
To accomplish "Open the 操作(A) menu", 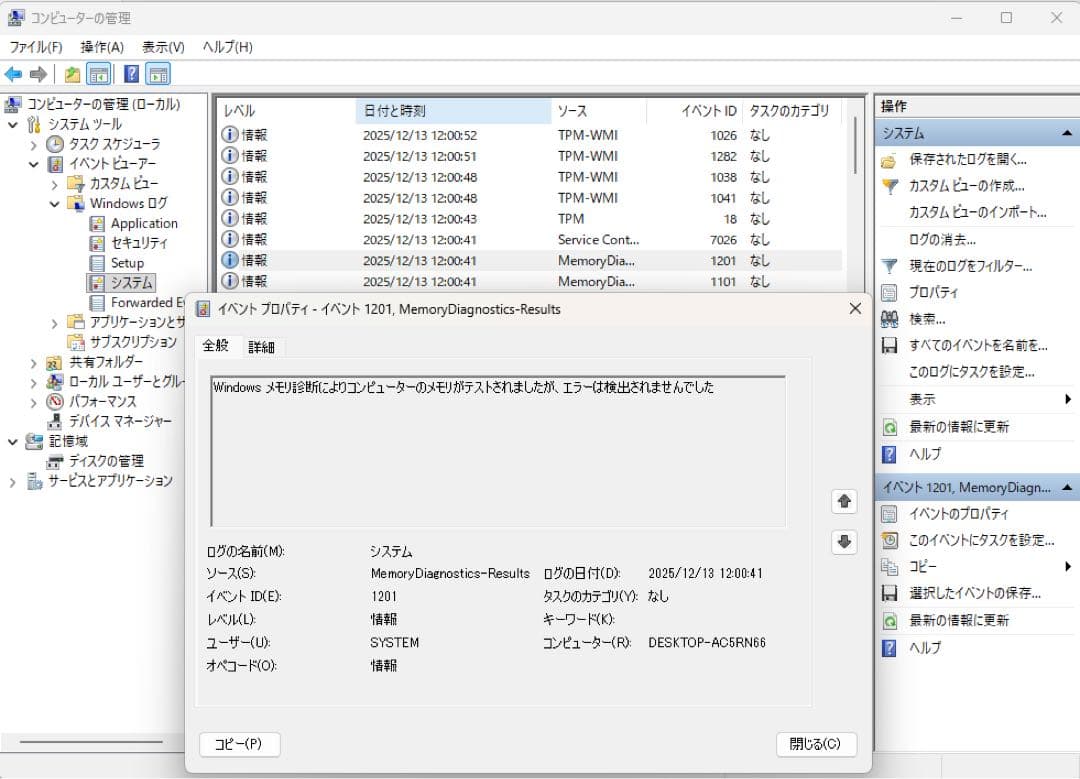I will click(101, 46).
